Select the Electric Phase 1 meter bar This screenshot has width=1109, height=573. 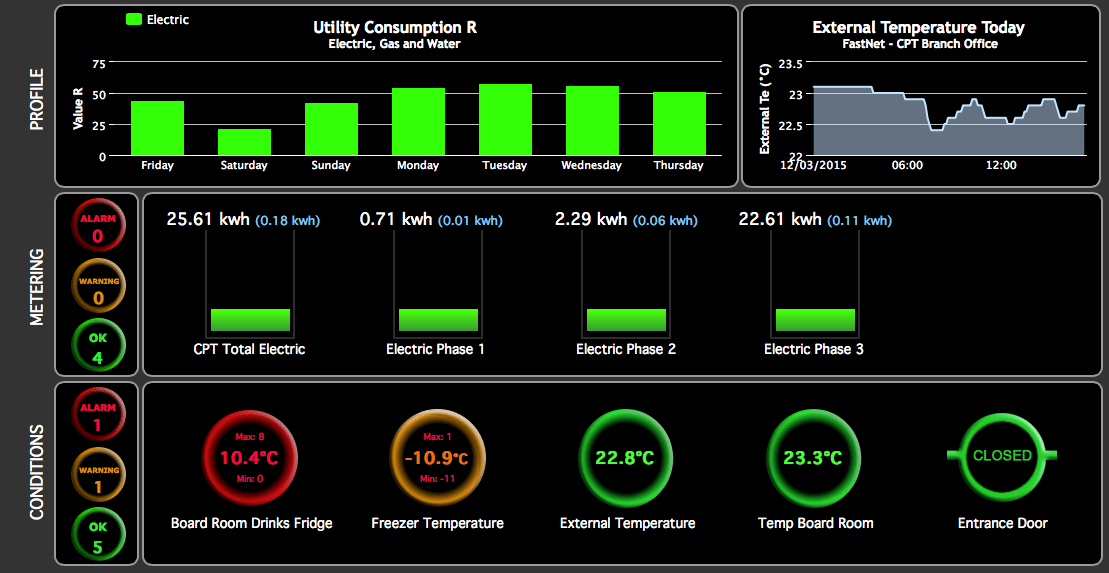[x=438, y=320]
